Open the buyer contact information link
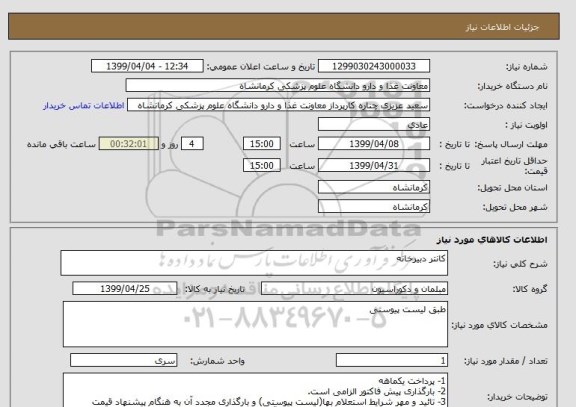Image resolution: width=576 pixels, height=407 pixels. click(x=83, y=106)
